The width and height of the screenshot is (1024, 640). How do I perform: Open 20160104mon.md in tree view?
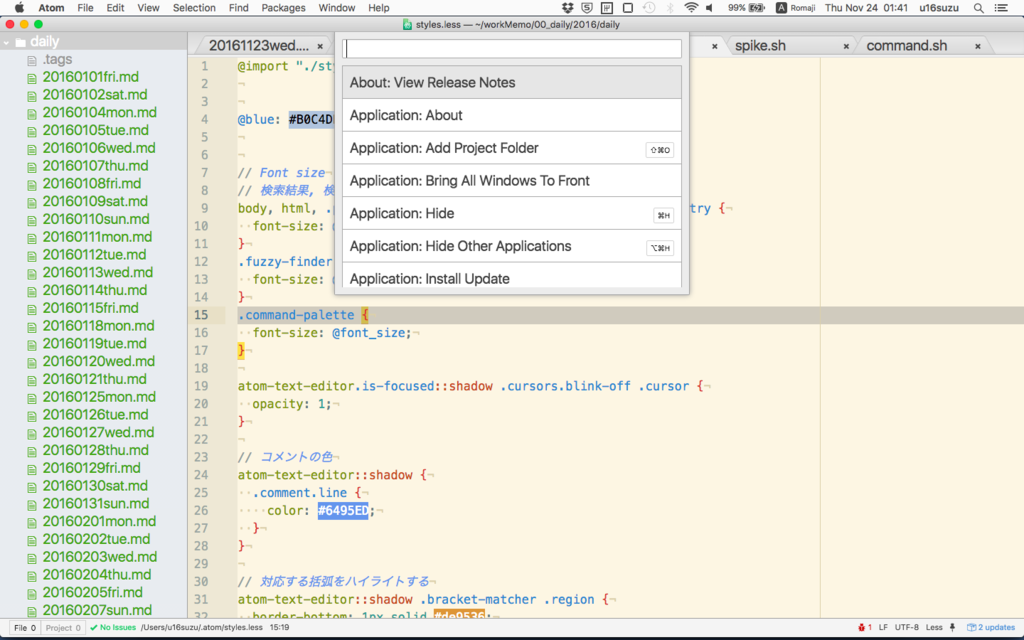point(99,112)
